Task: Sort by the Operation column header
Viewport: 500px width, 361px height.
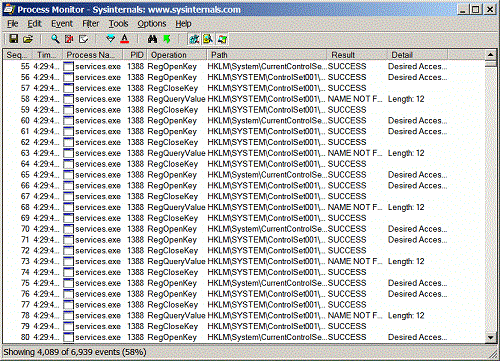Action: [176, 55]
